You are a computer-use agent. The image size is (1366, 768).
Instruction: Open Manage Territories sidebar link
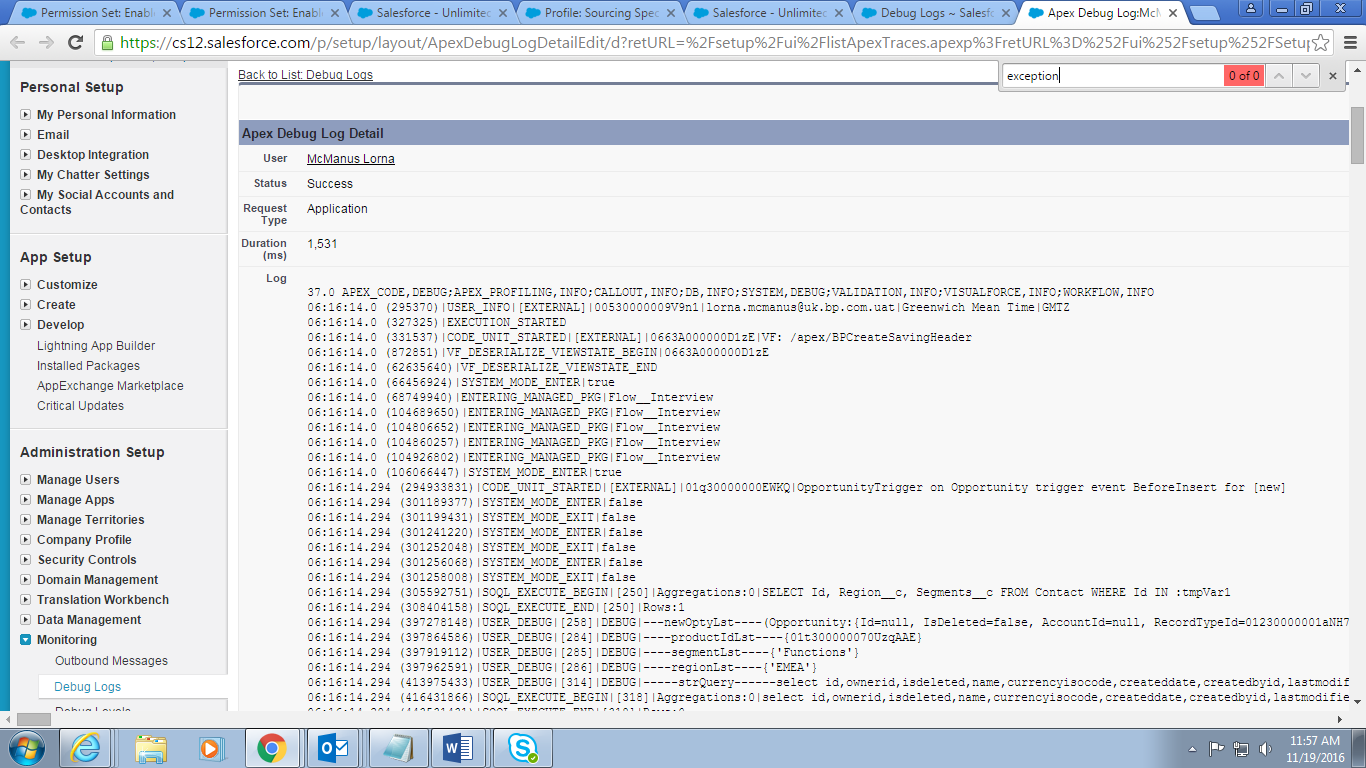coord(90,520)
